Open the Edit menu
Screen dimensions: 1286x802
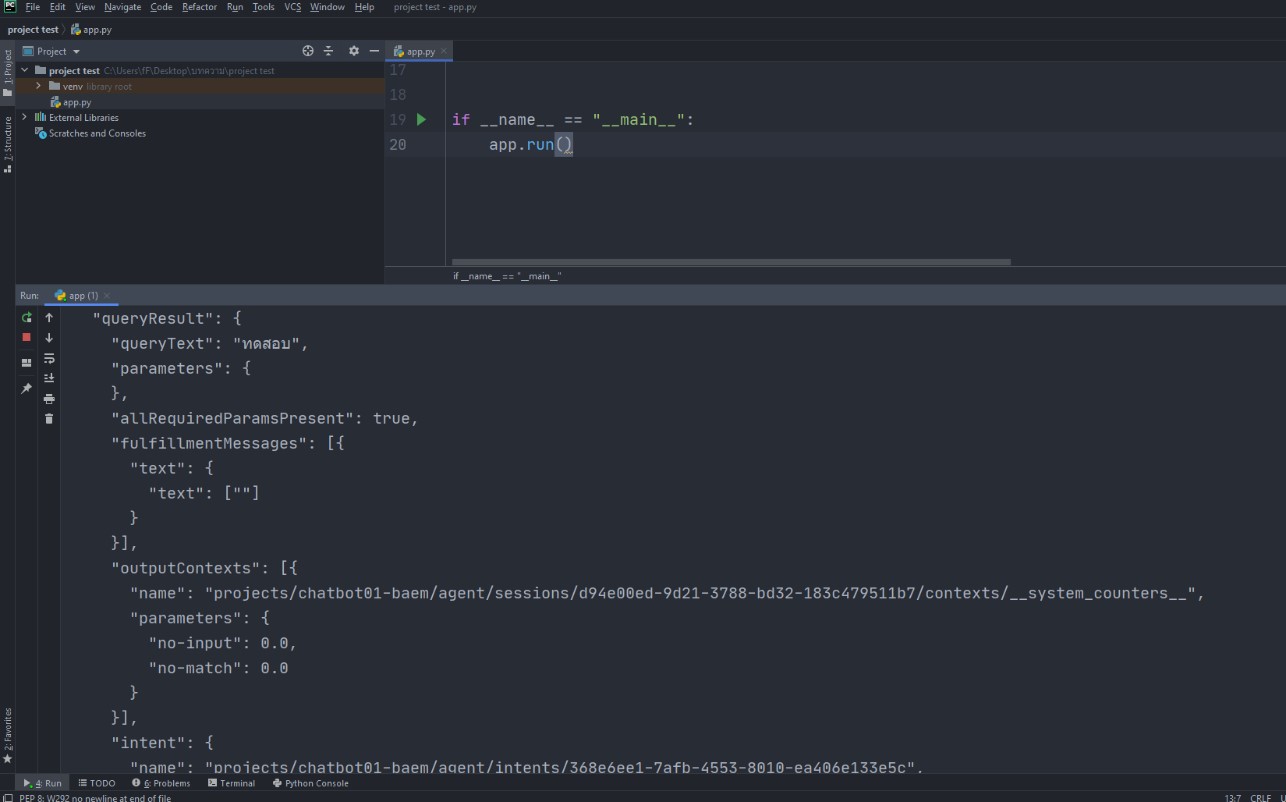coord(58,6)
